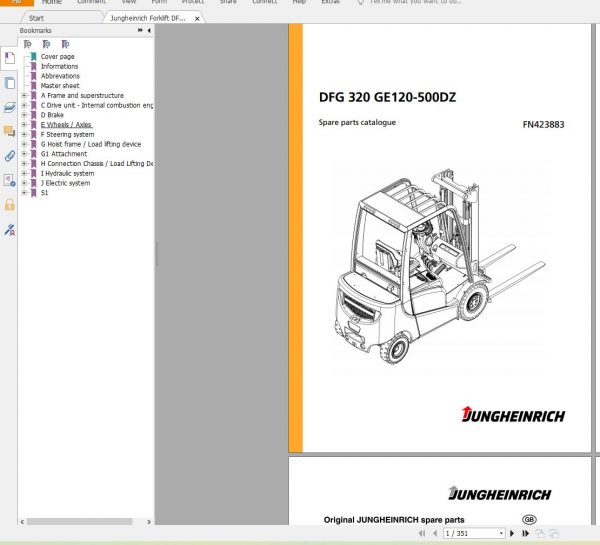
Task: Expand the S1 bookmark
Action: (x=24, y=193)
